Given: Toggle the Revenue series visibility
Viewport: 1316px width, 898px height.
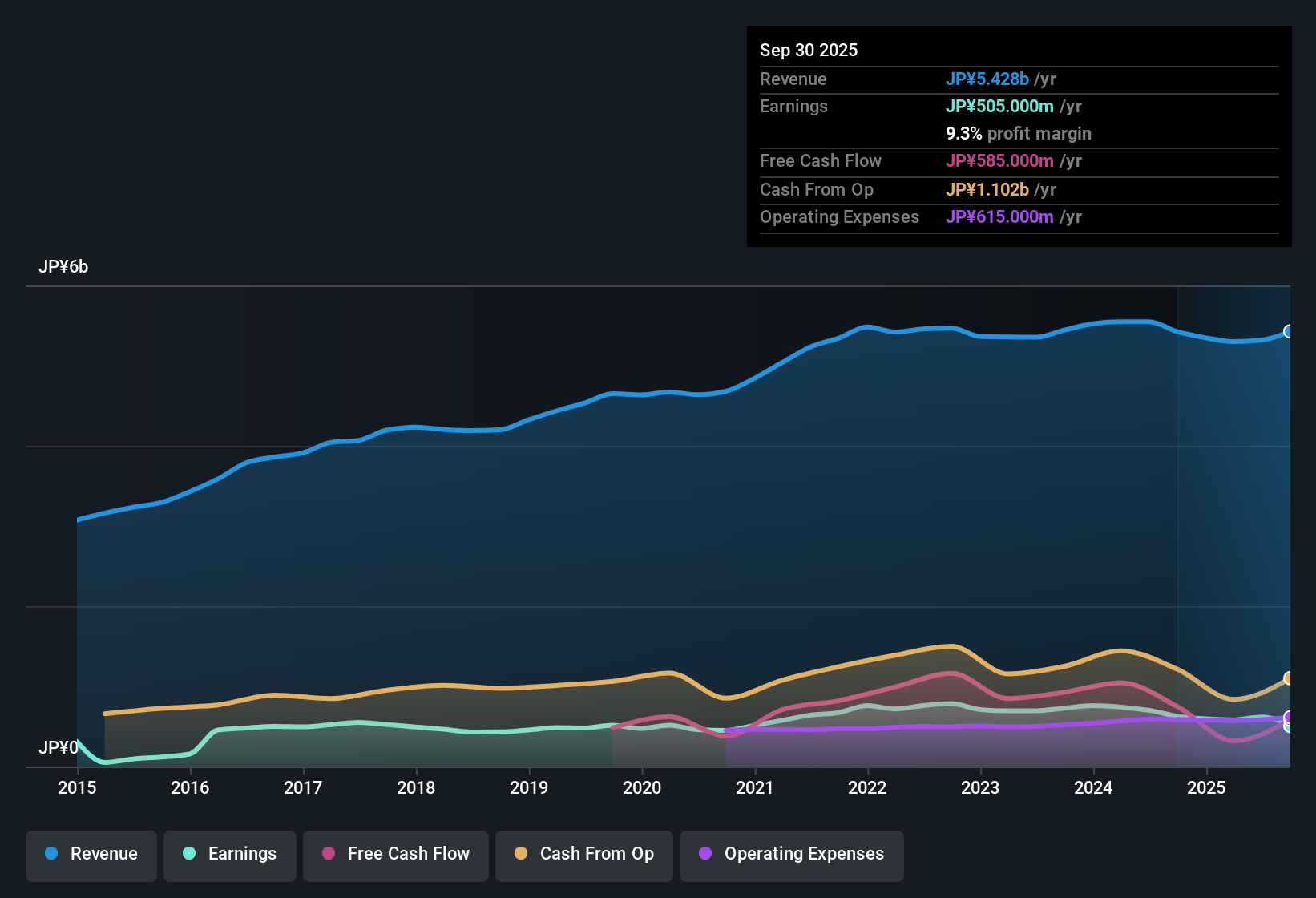Looking at the screenshot, I should 91,854.
